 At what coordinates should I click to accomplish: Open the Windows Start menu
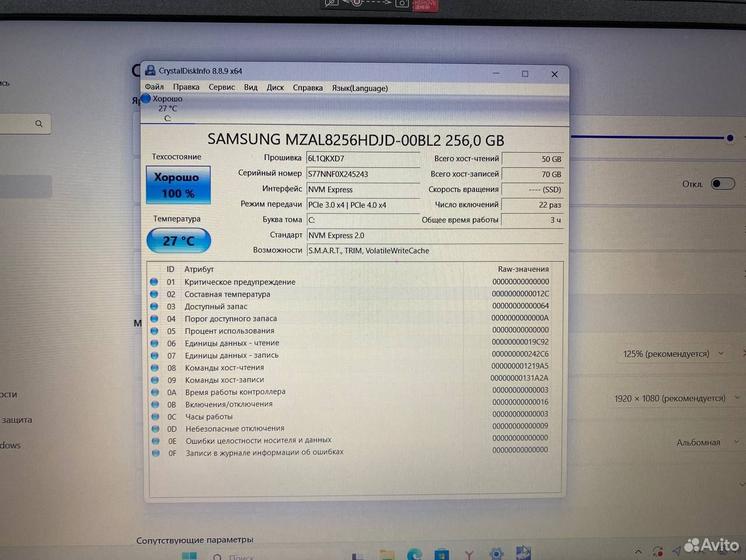point(189,556)
